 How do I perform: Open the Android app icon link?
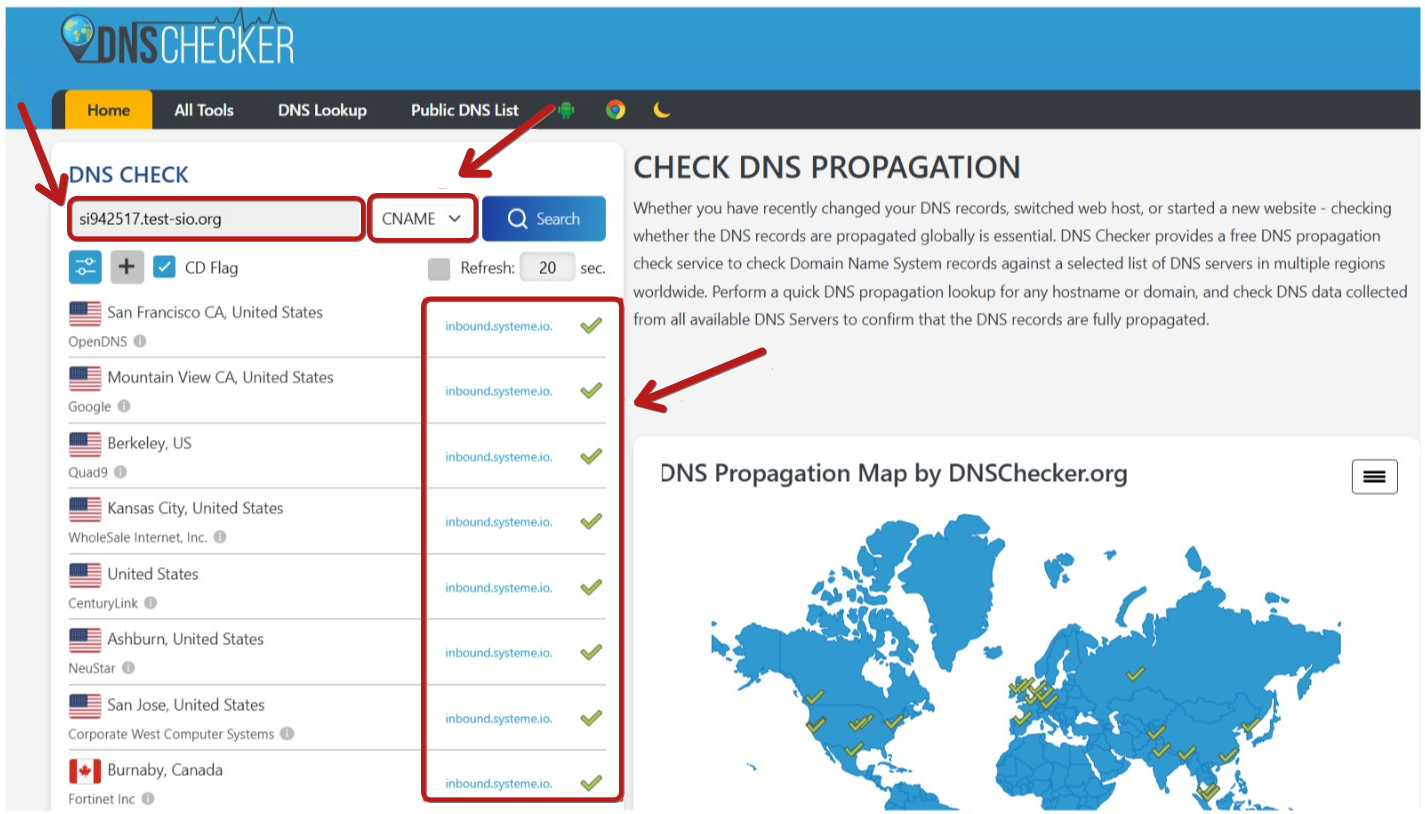(x=566, y=110)
